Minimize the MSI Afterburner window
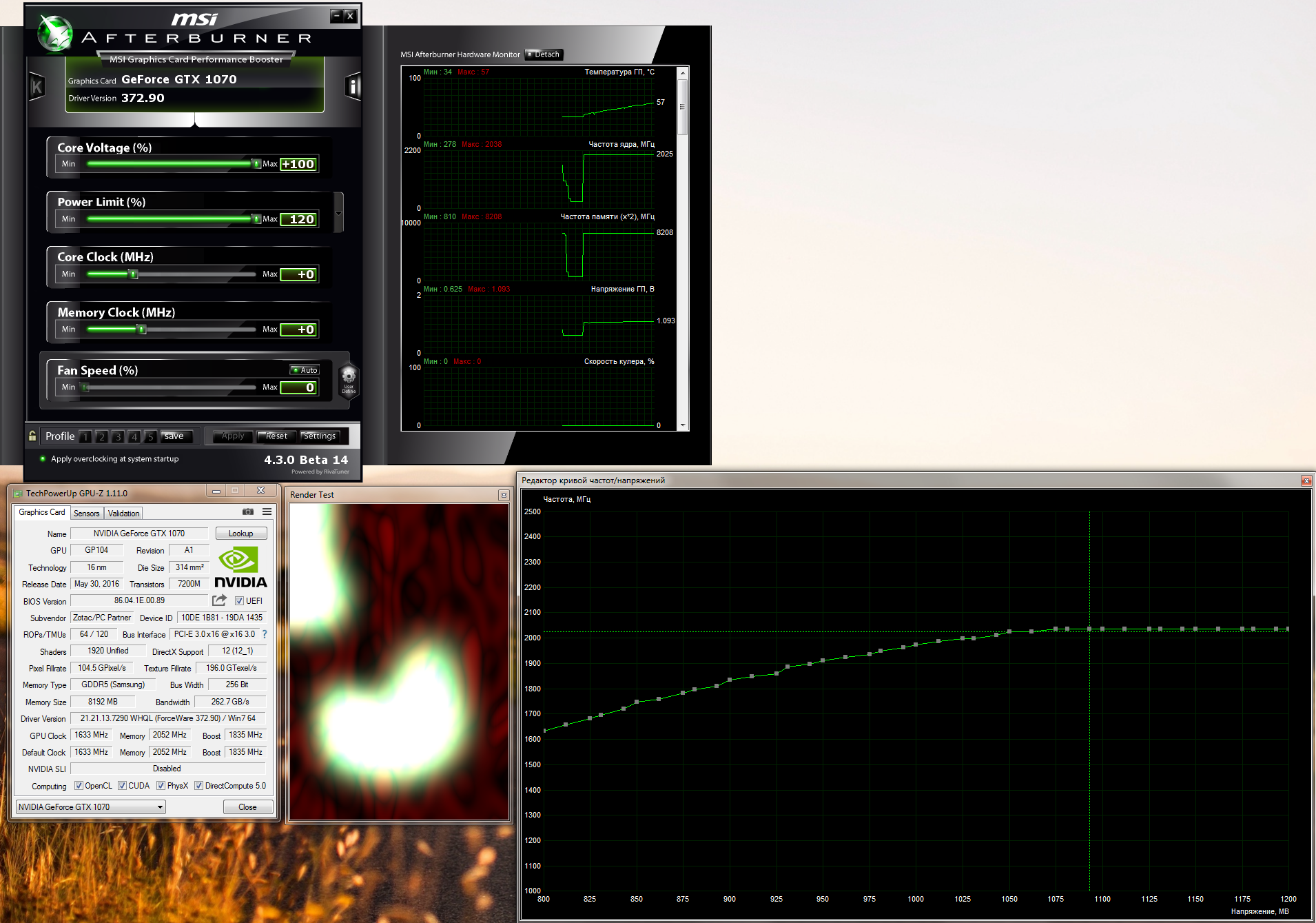 click(336, 15)
